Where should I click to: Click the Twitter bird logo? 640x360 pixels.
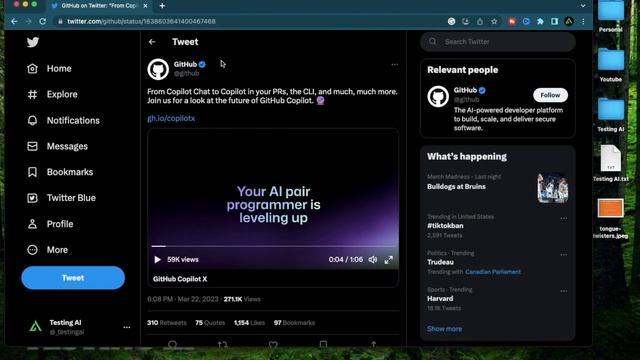pos(33,42)
